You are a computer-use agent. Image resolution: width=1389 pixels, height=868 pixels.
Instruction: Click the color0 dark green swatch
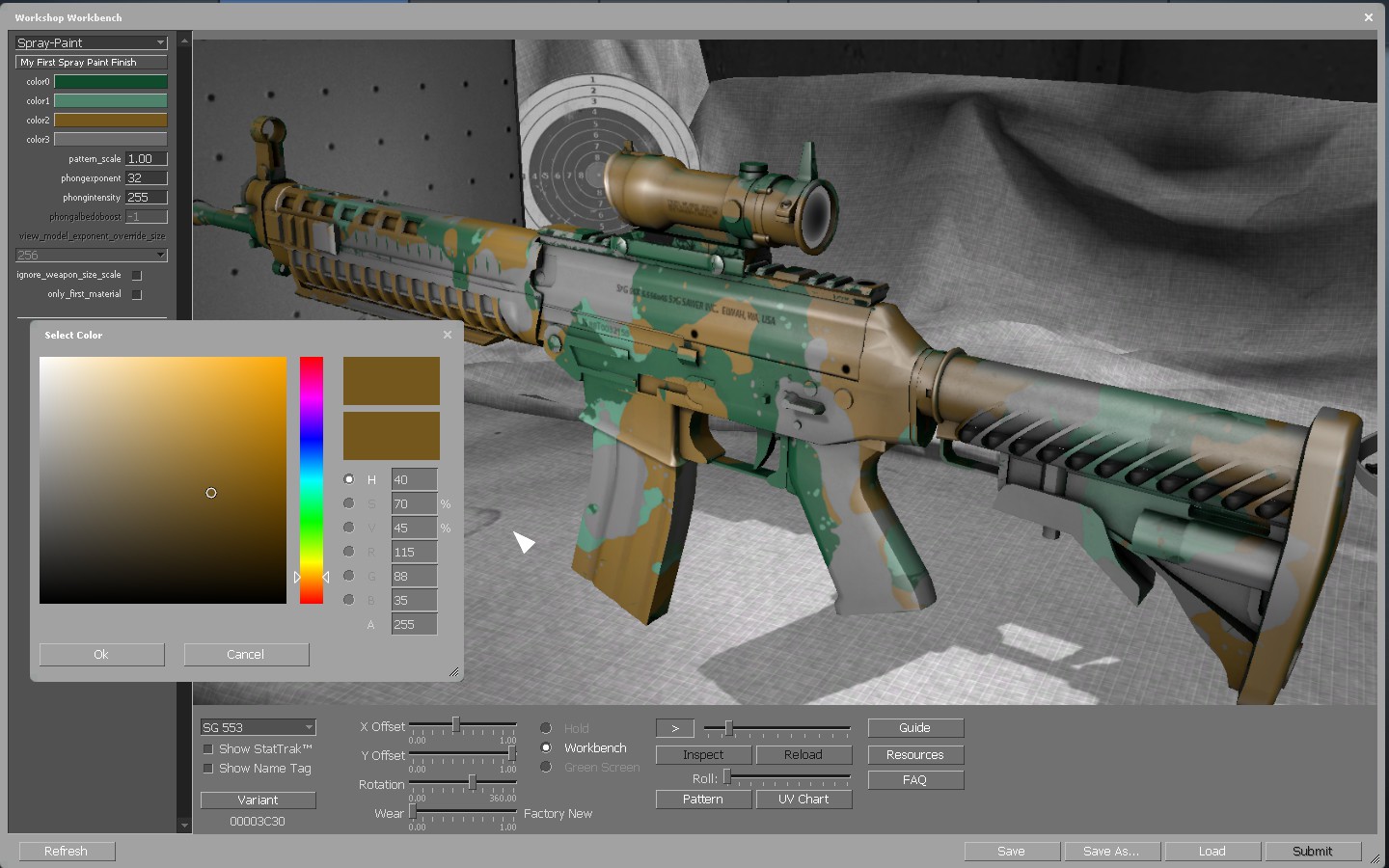point(111,82)
